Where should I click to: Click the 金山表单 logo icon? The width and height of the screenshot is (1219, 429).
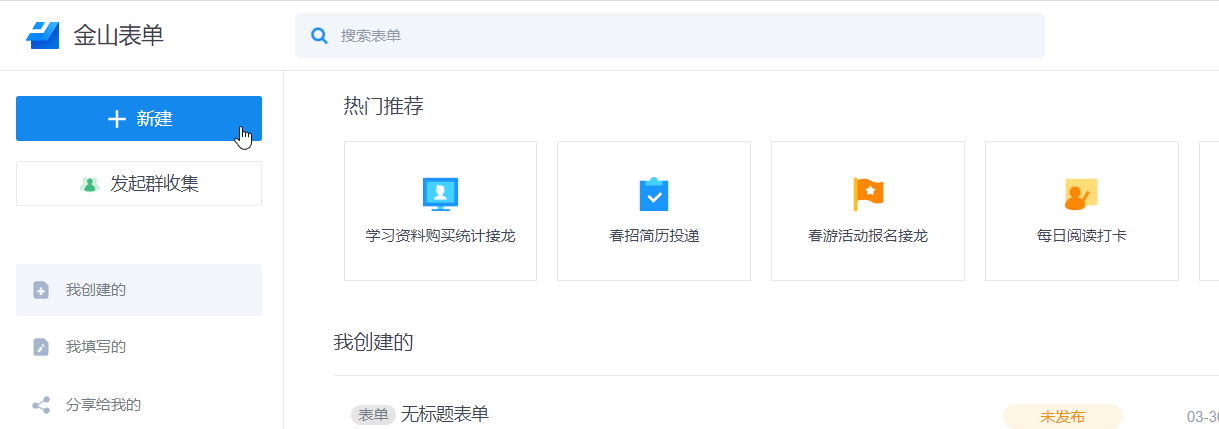click(x=43, y=35)
